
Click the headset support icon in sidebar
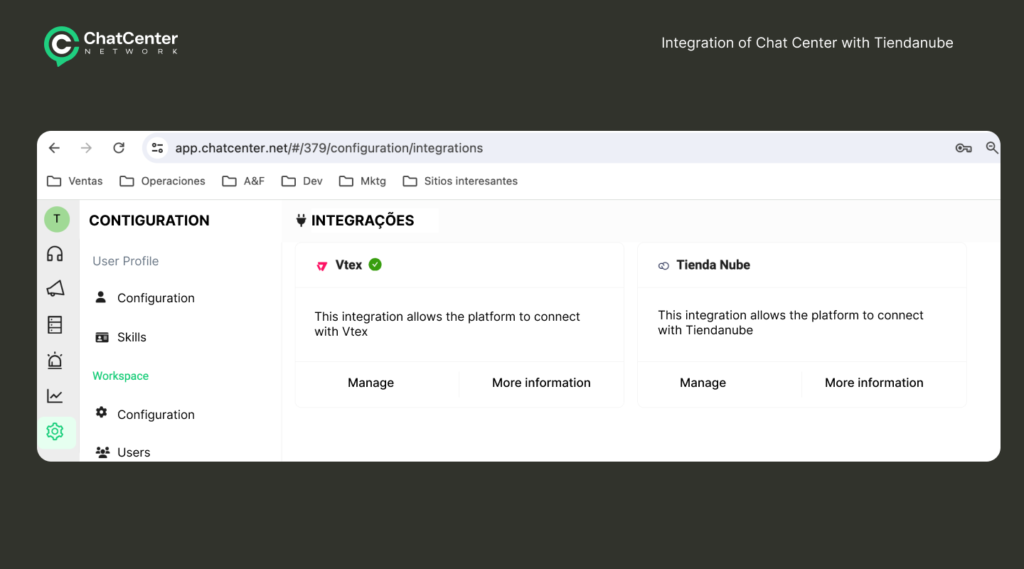click(x=55, y=254)
